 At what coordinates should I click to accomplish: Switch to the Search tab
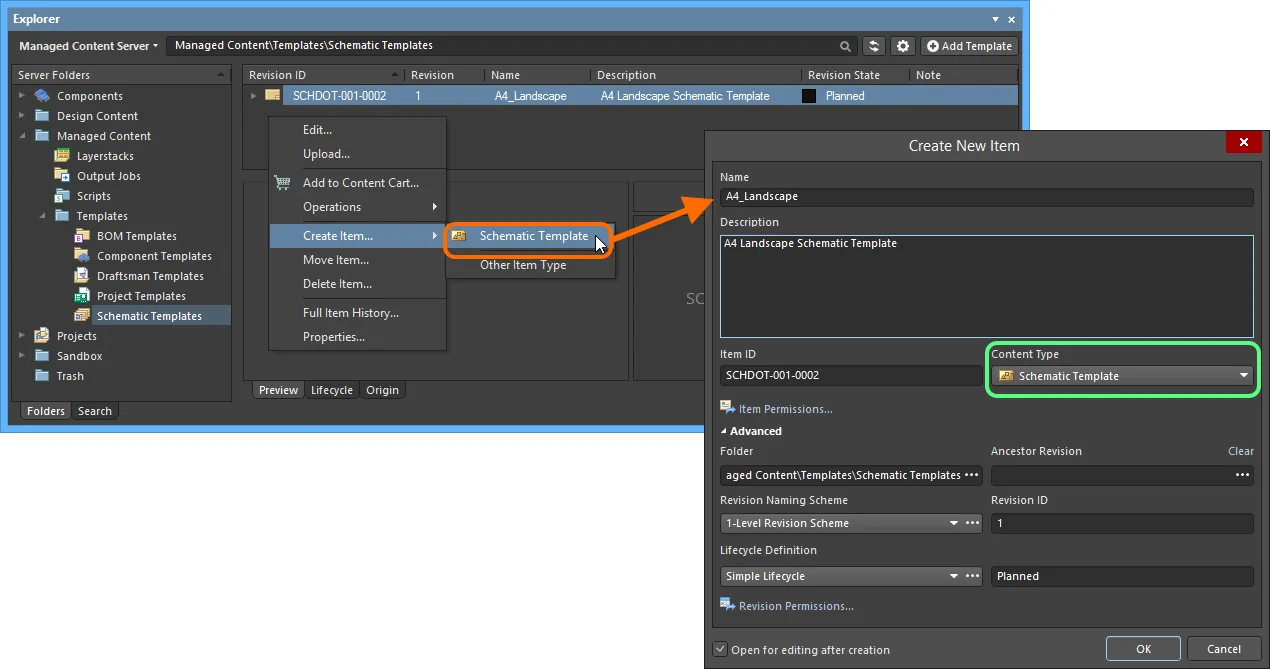[95, 411]
